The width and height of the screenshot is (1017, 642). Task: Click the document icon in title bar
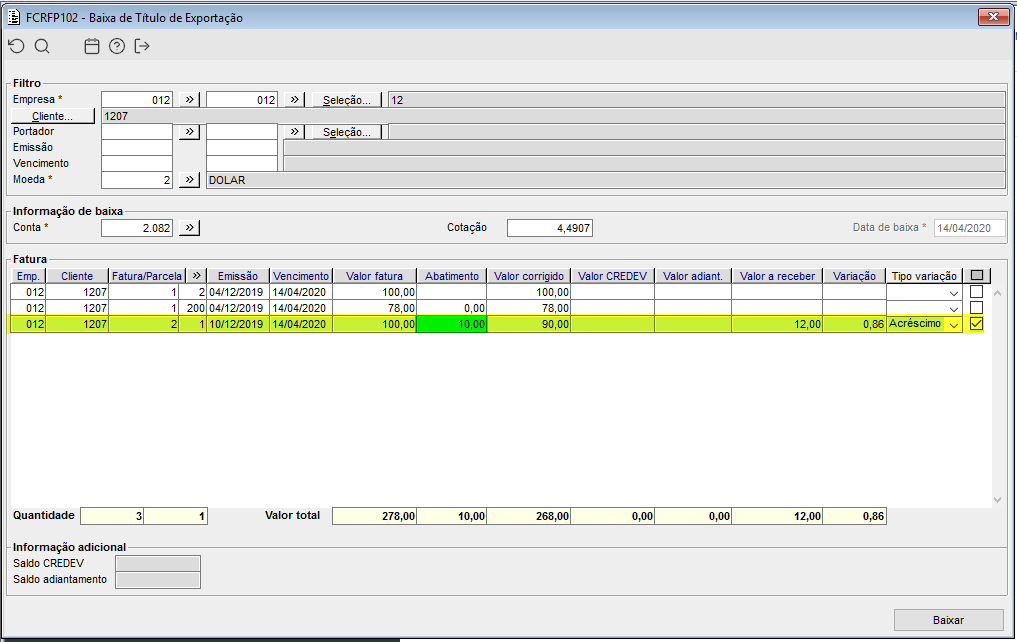click(x=14, y=18)
